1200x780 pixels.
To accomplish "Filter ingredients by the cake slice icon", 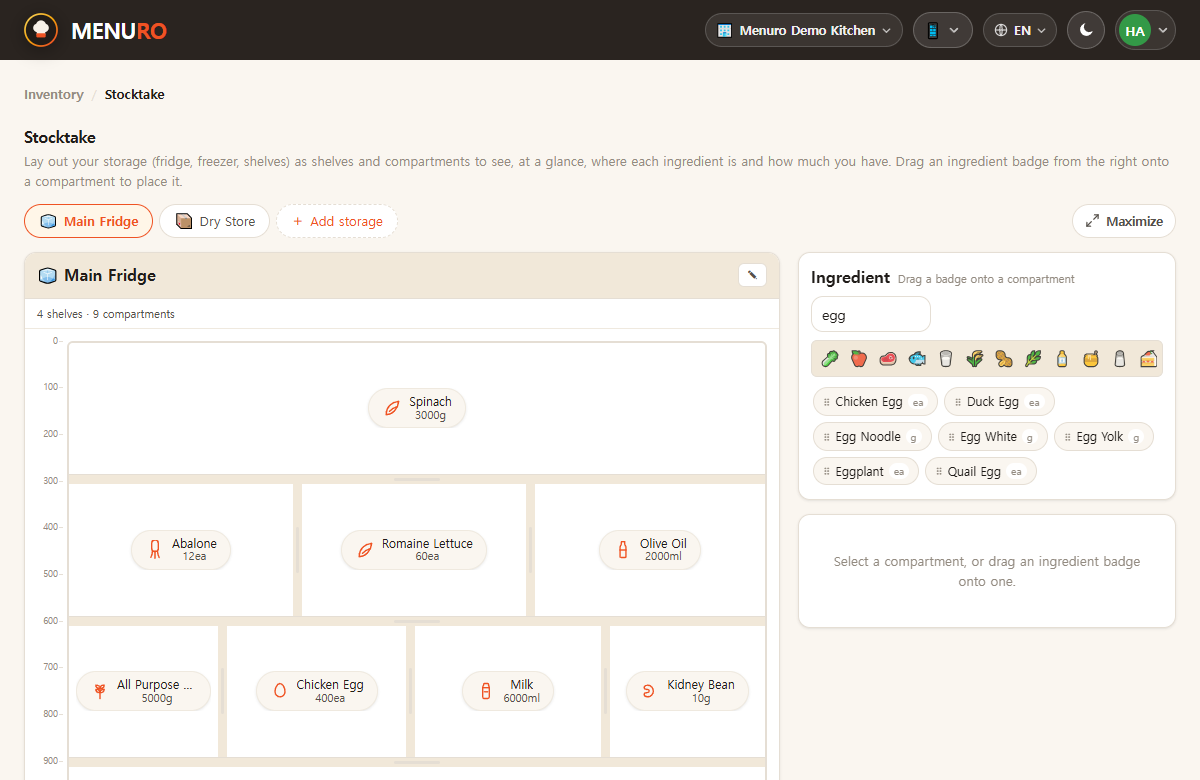I will point(1148,358).
